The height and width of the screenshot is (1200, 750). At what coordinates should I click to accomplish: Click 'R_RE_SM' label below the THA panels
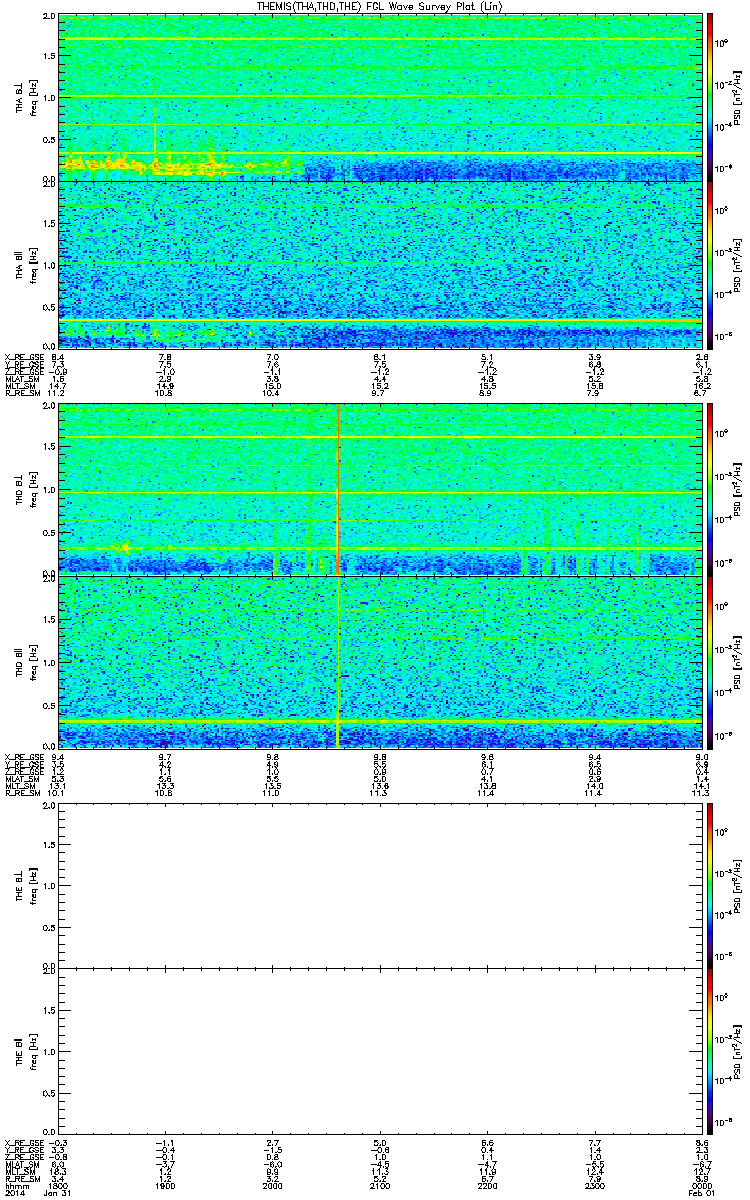[22, 394]
